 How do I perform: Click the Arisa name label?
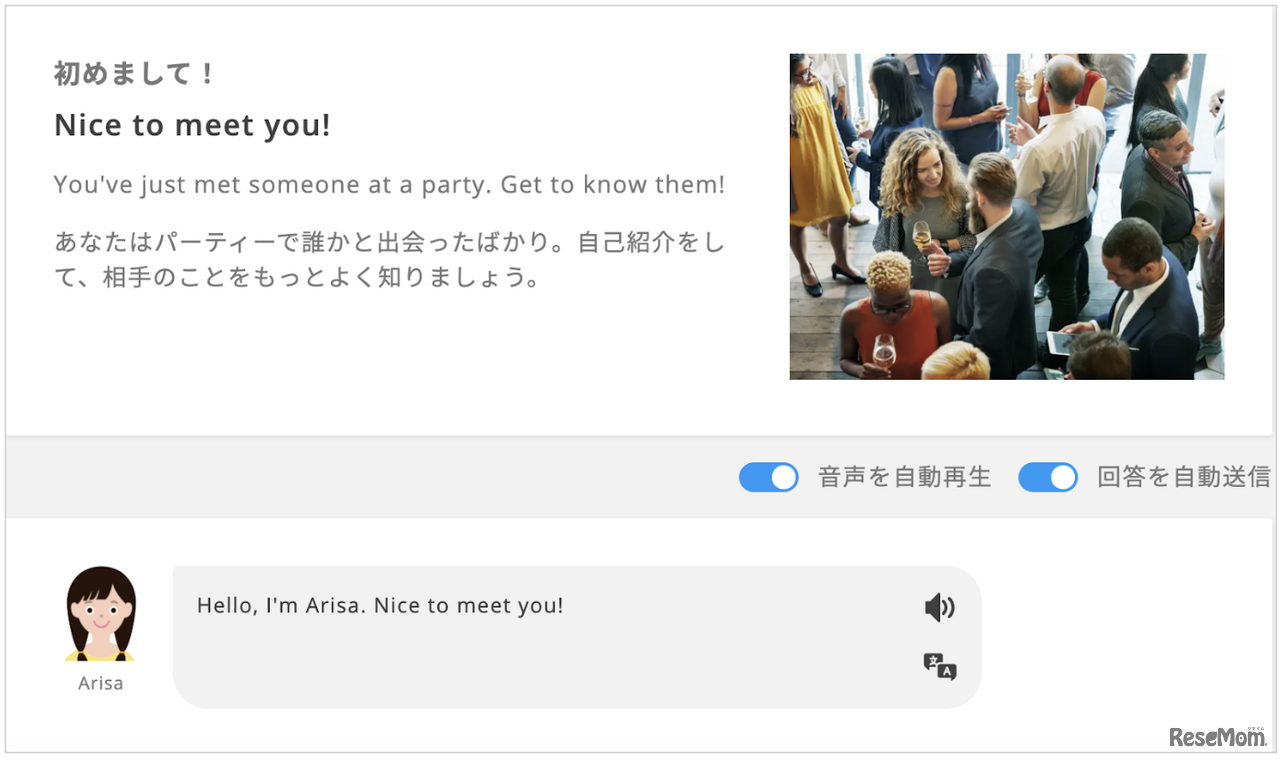click(100, 683)
